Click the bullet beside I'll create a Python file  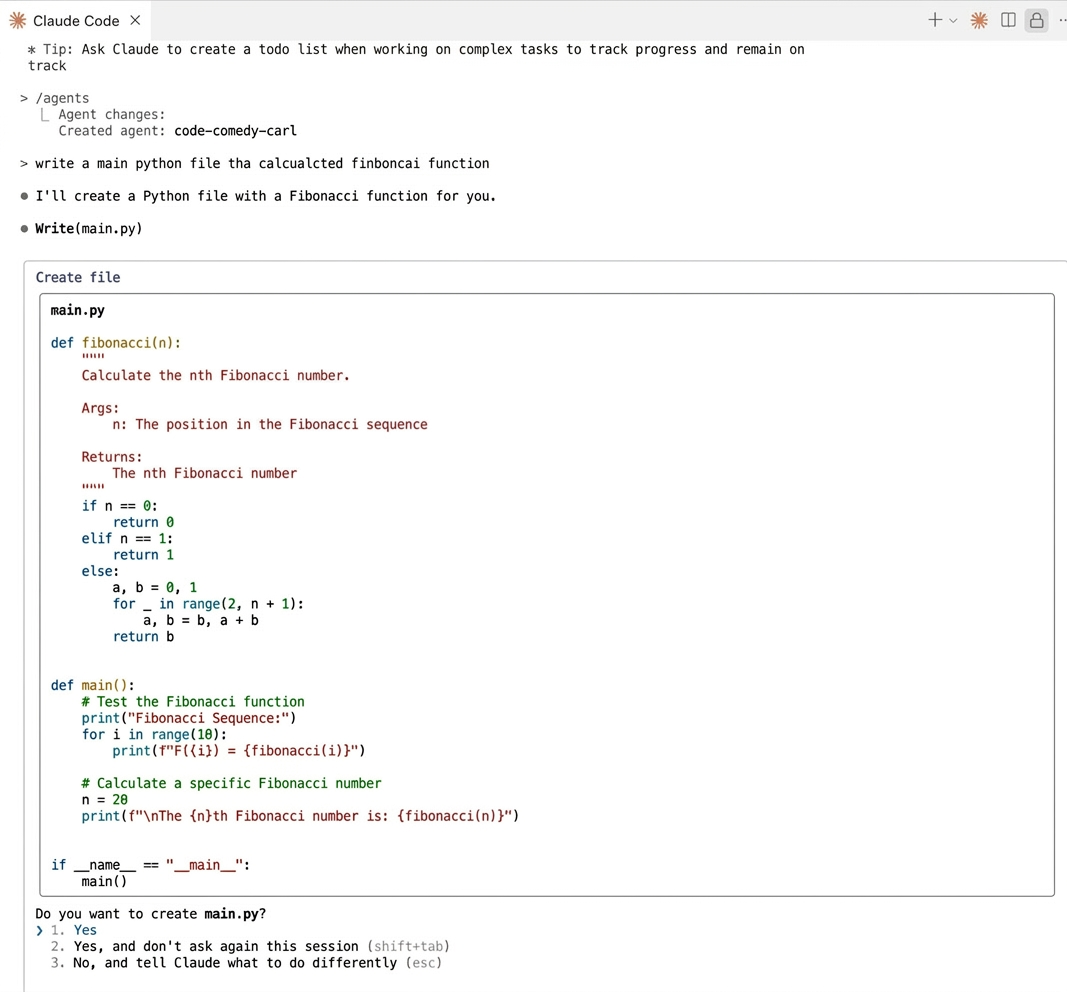[x=24, y=197]
